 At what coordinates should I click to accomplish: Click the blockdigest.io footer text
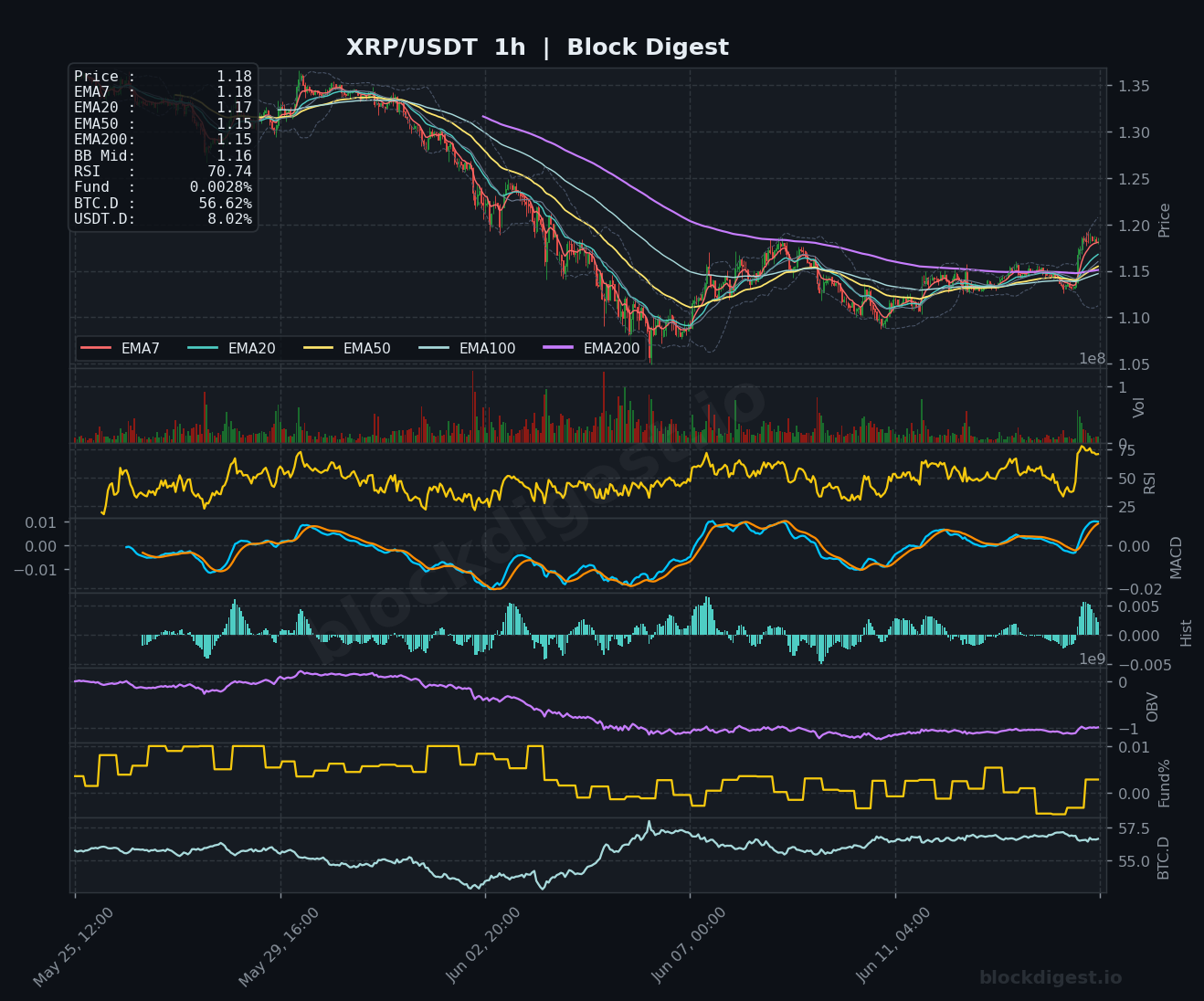[1051, 978]
